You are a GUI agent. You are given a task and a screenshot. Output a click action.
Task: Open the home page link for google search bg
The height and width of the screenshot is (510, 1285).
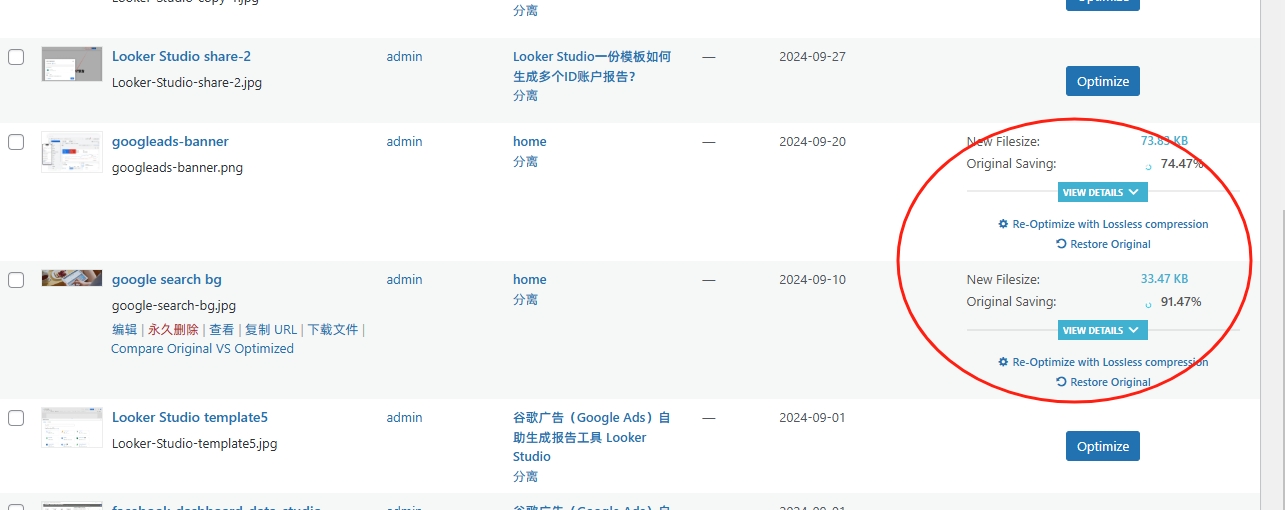530,280
